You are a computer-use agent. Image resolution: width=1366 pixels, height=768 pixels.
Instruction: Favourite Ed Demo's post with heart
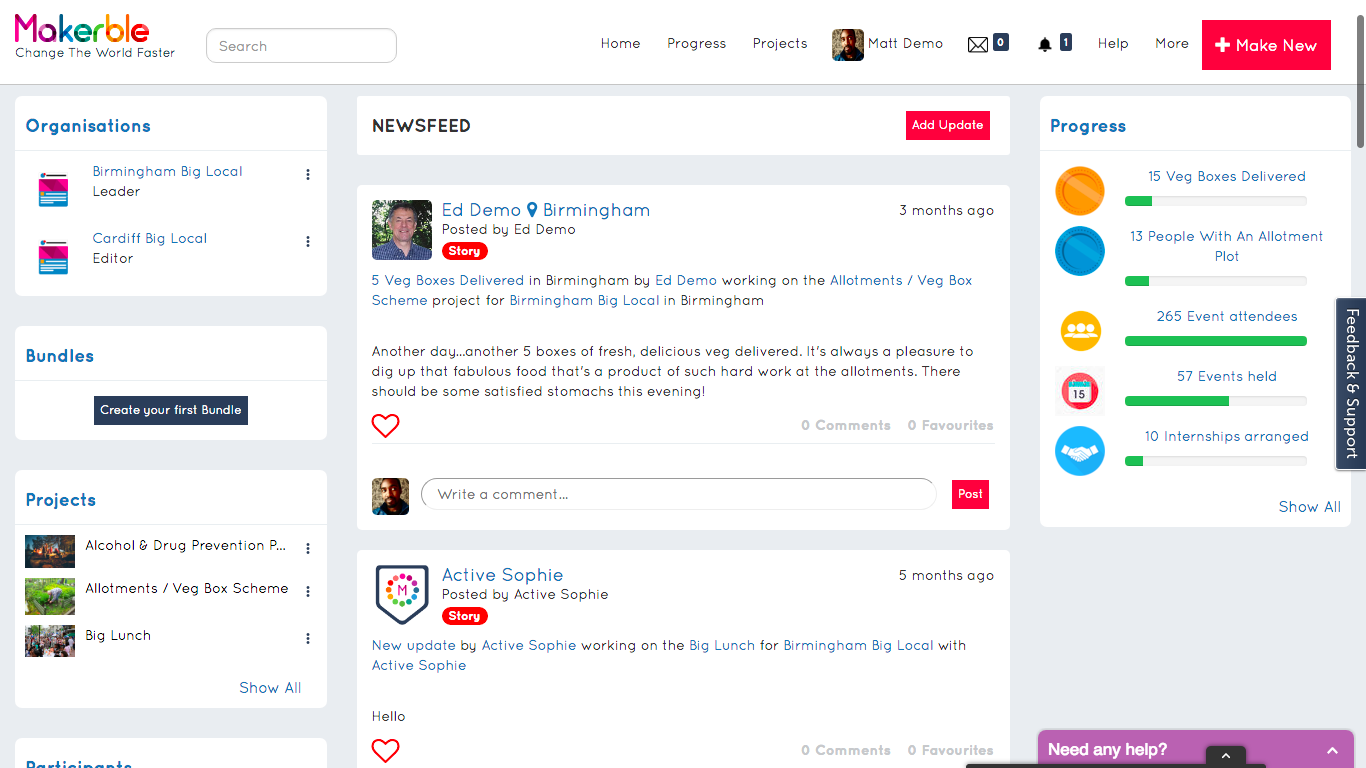[x=385, y=425]
